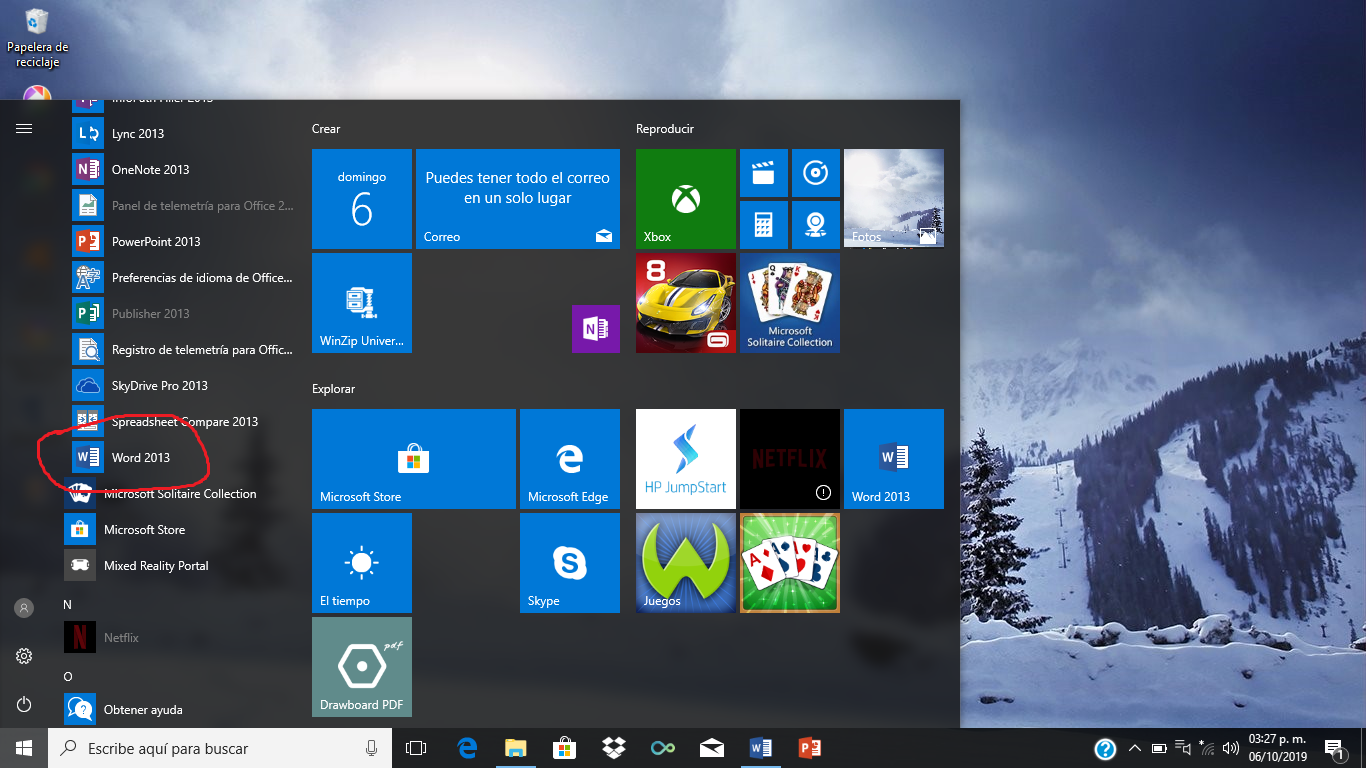The image size is (1366, 768).
Task: Open the user account options
Action: tap(24, 608)
